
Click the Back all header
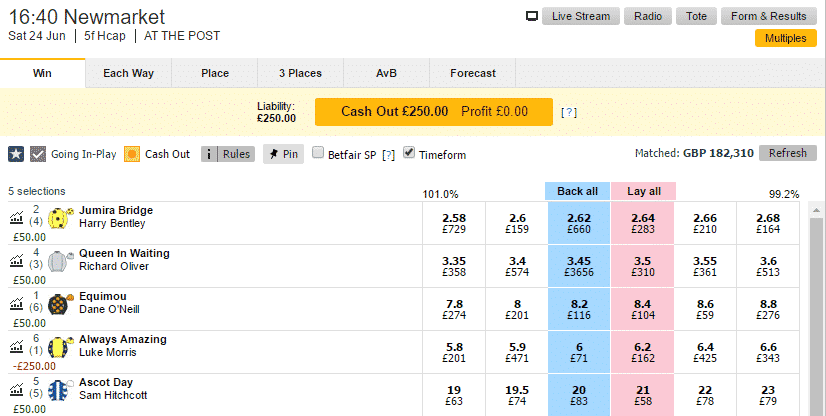tap(578, 191)
